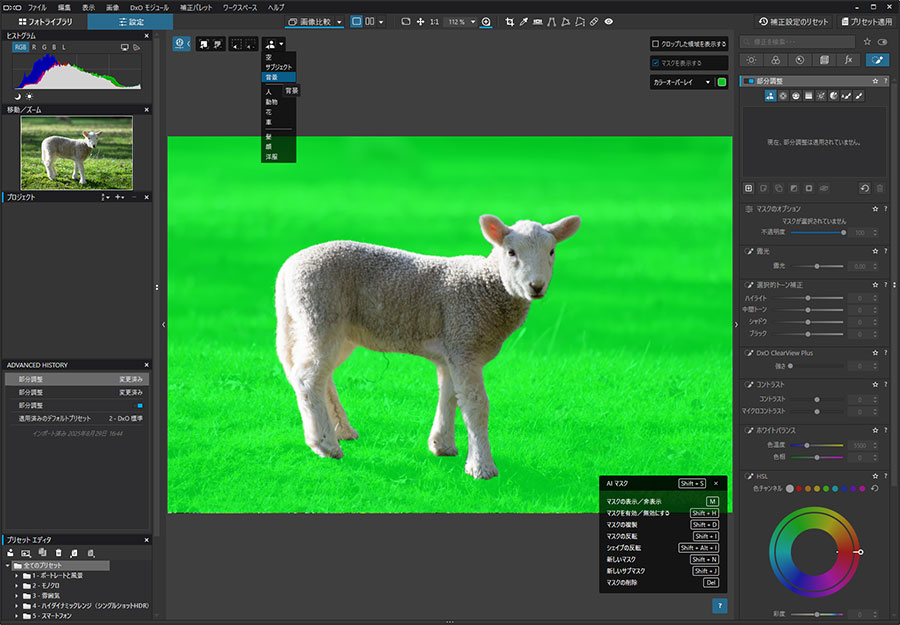Viewport: 900px width, 625px height.
Task: Click the blue help question mark button
Action: point(720,605)
